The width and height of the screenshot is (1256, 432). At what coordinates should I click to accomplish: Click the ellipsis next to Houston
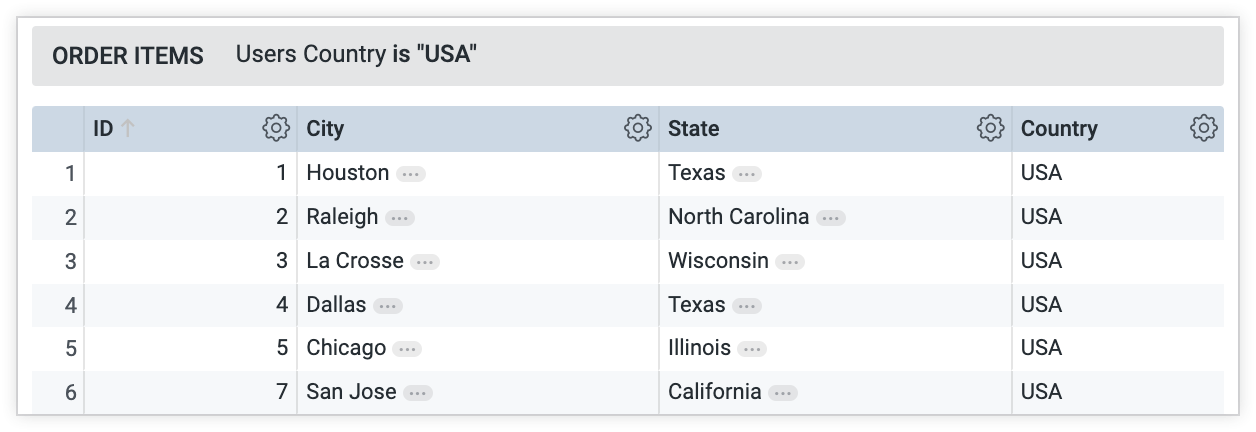tap(411, 174)
